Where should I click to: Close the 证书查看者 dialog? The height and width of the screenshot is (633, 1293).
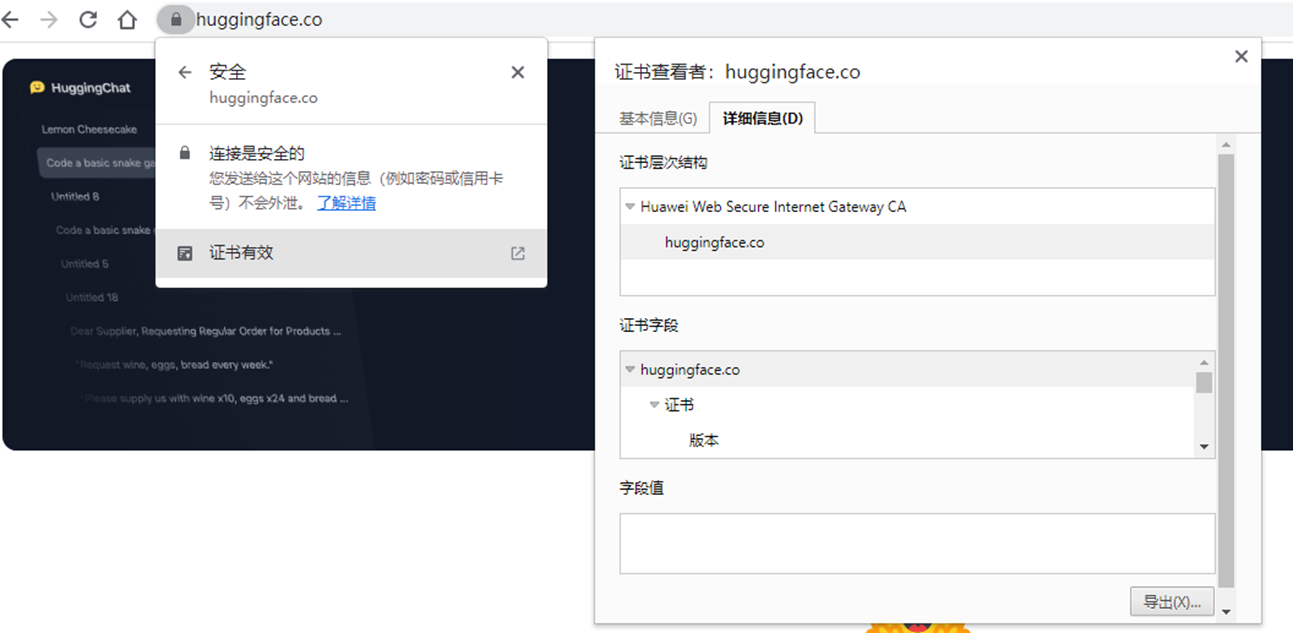coord(1241,56)
